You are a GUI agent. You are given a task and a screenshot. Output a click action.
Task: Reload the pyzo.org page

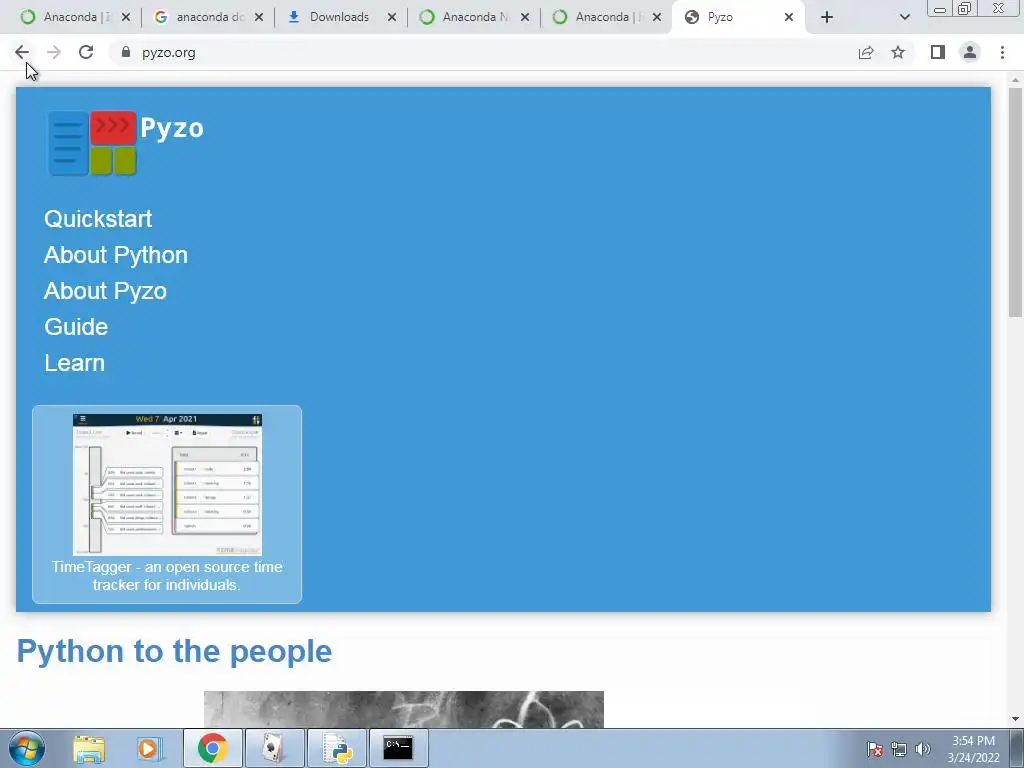pyautogui.click(x=86, y=52)
